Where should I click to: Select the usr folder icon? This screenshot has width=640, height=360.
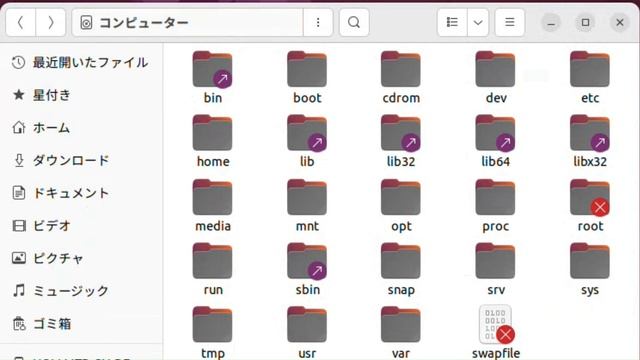click(x=307, y=325)
